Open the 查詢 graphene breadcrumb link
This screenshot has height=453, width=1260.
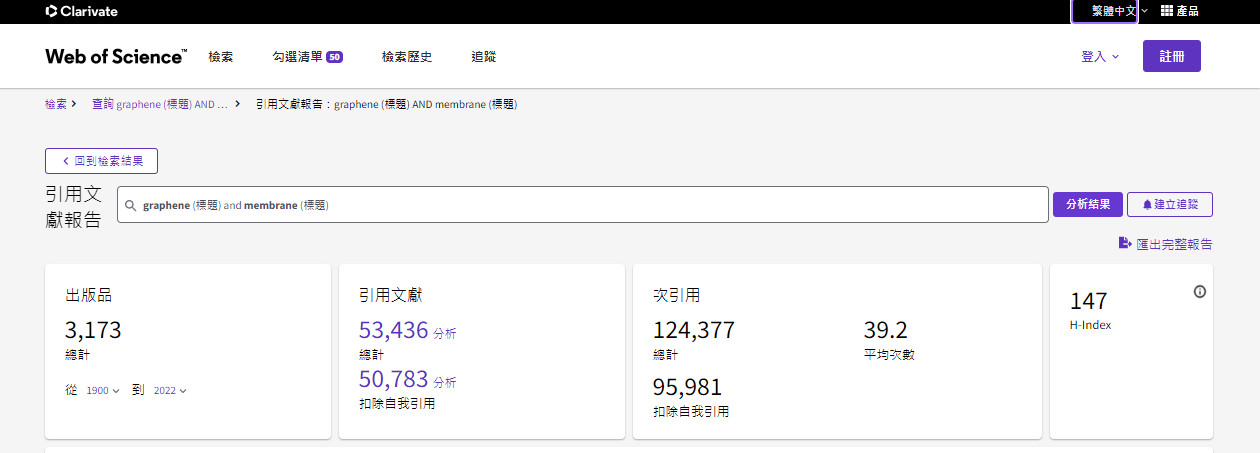tap(160, 104)
